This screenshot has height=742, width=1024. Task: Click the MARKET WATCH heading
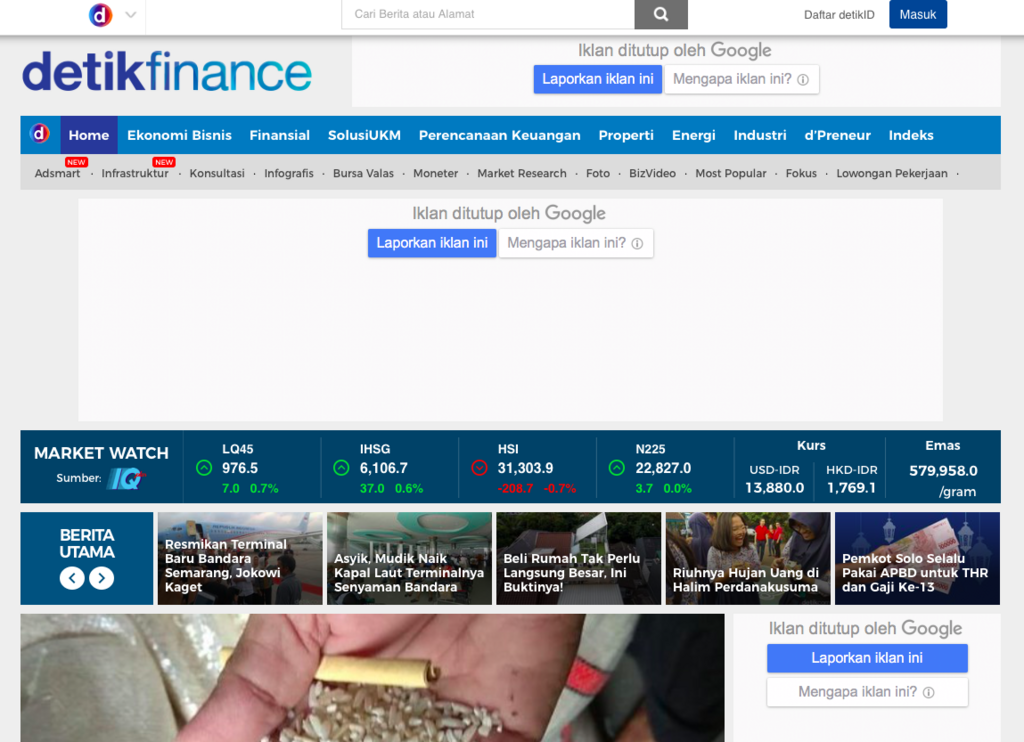point(101,453)
